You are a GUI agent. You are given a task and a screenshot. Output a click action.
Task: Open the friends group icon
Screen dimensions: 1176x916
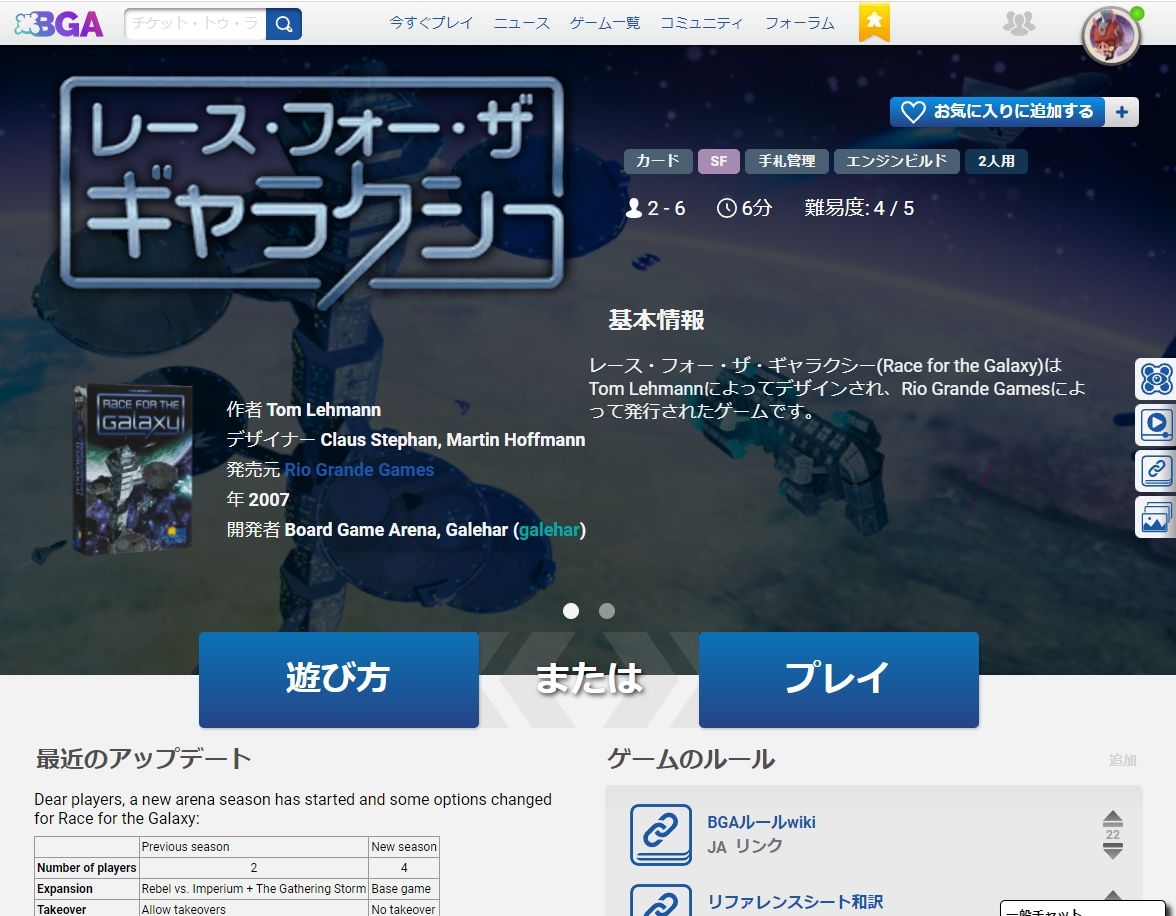(1018, 23)
